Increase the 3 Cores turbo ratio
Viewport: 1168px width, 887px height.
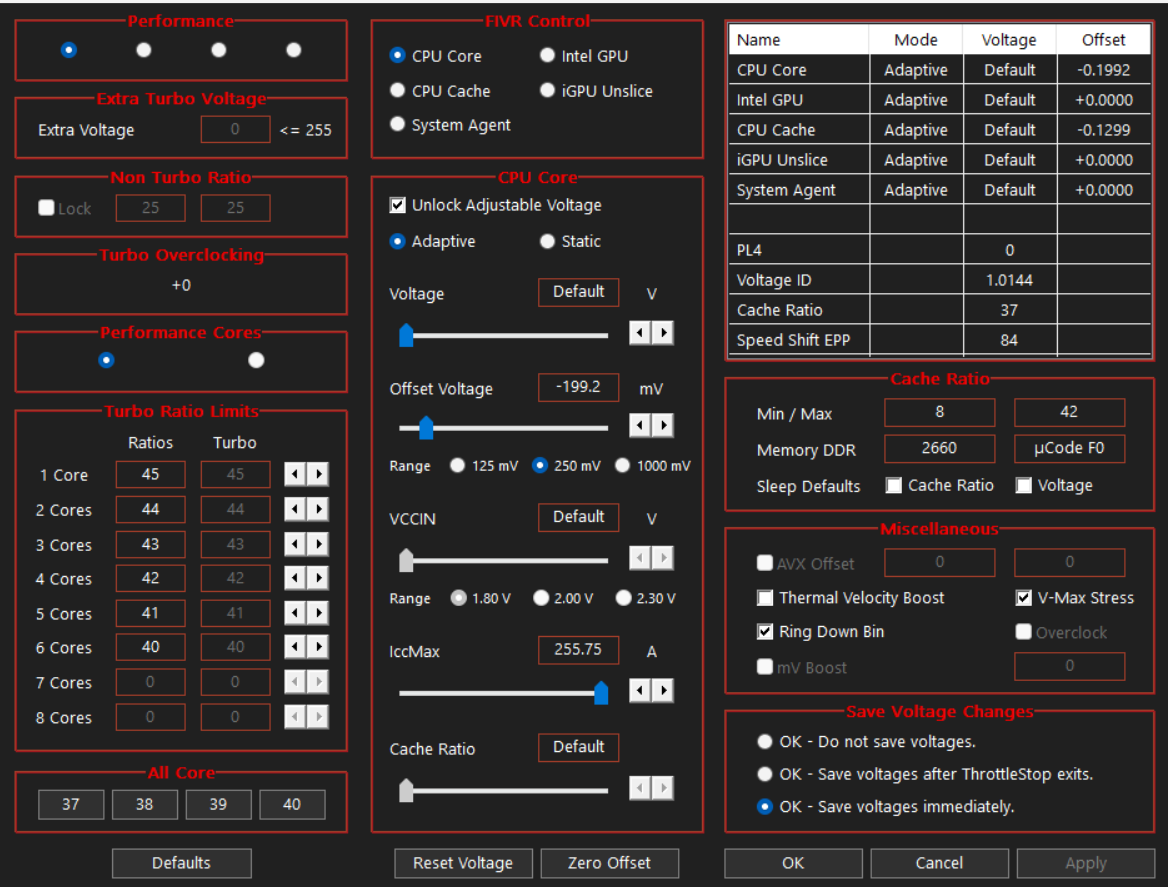coord(318,544)
